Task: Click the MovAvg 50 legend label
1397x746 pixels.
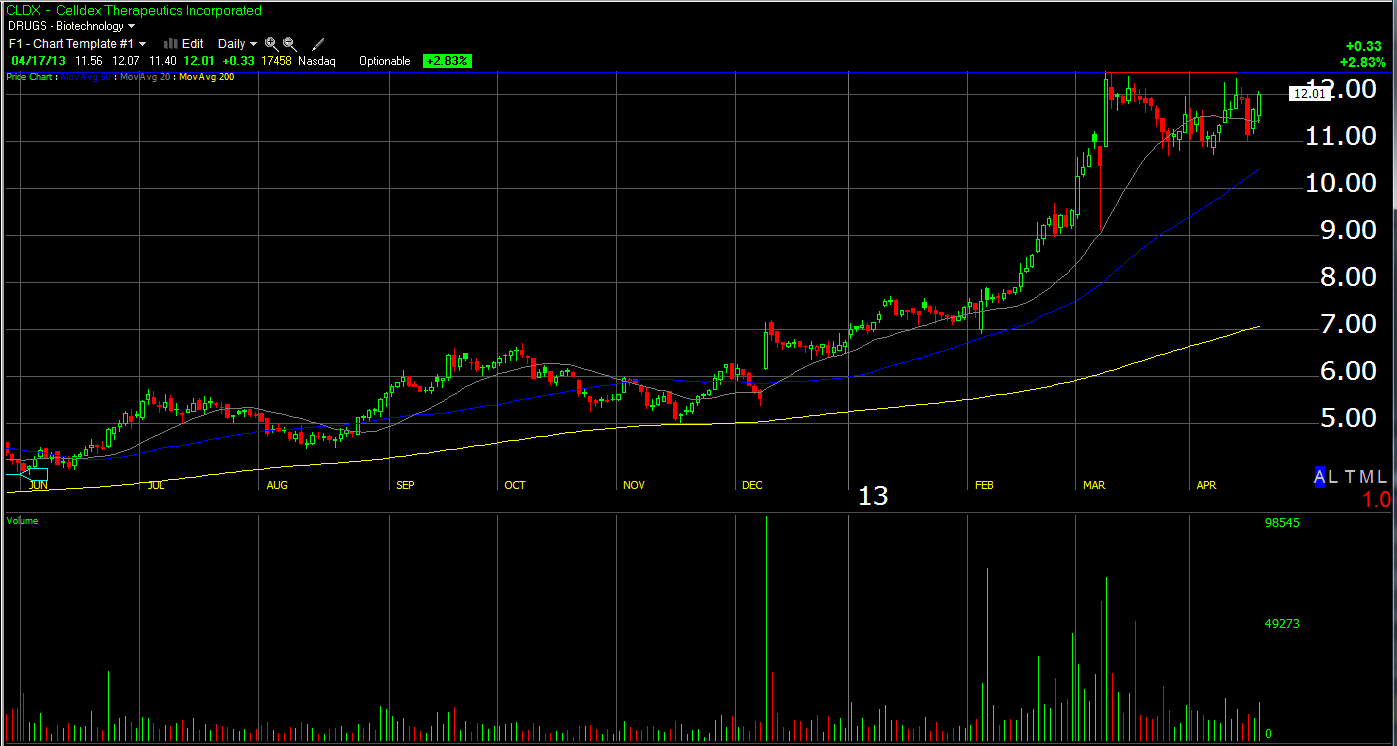Action: [84, 77]
